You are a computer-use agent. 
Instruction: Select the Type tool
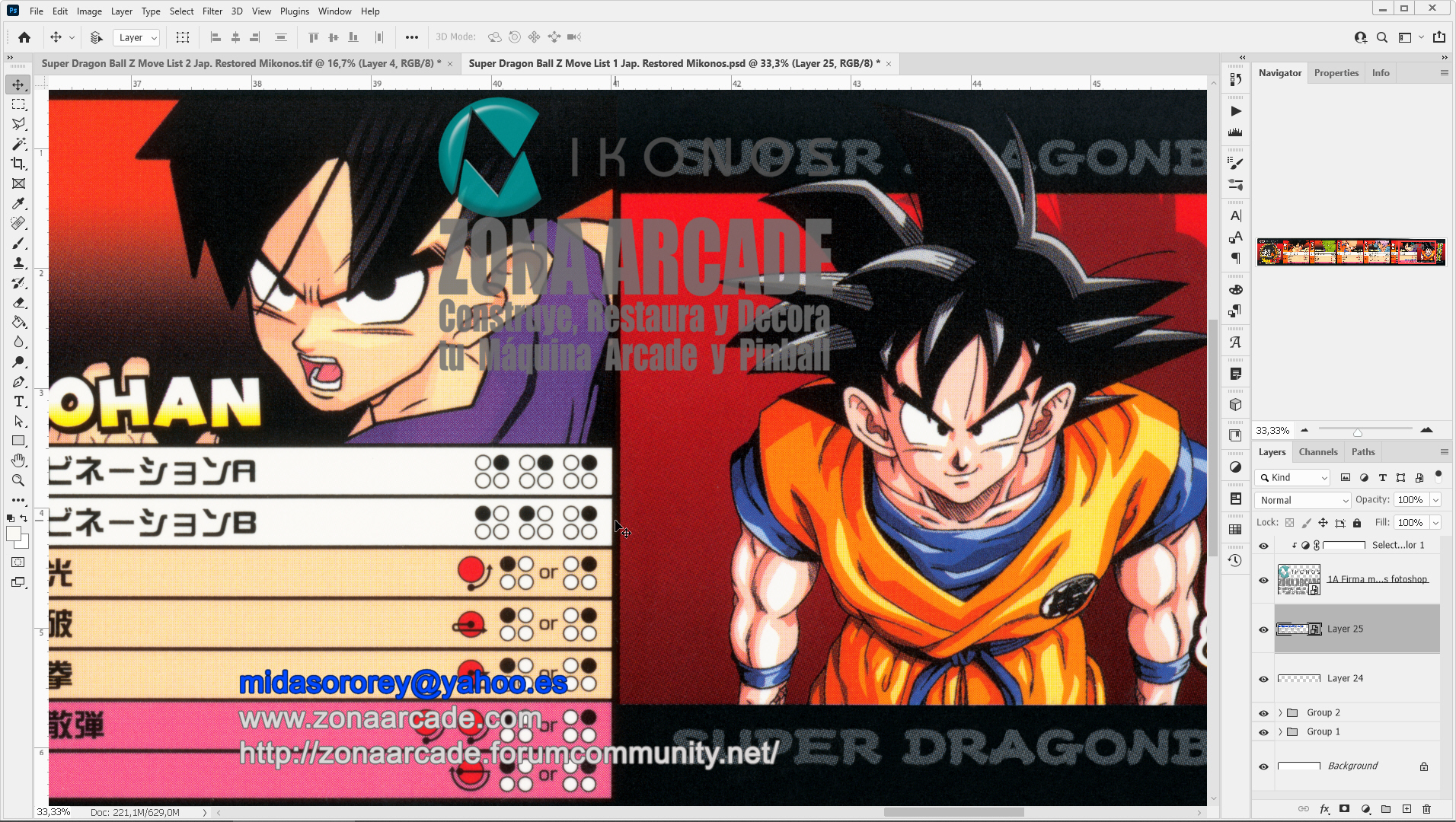coord(18,401)
